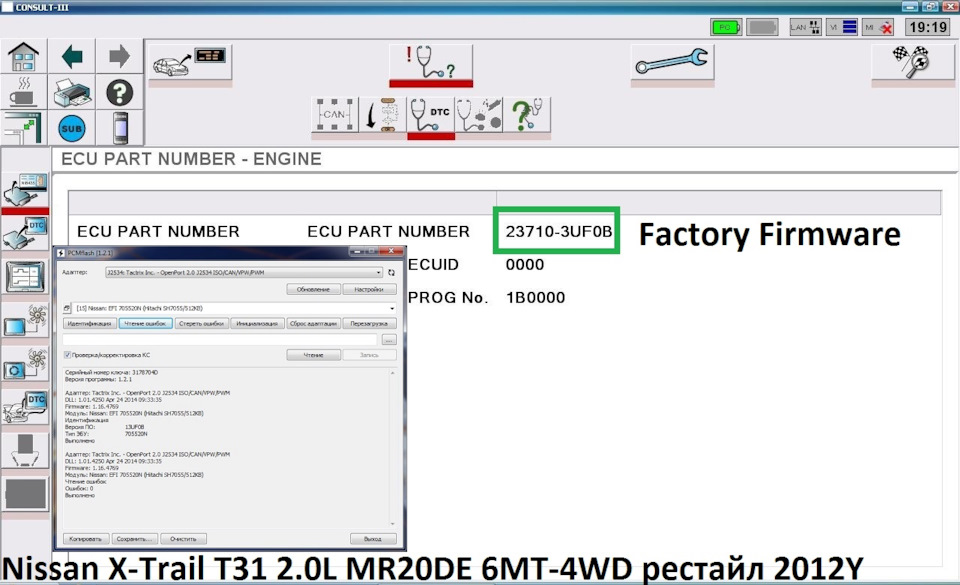Click the browse '...' button

[x=389, y=340]
